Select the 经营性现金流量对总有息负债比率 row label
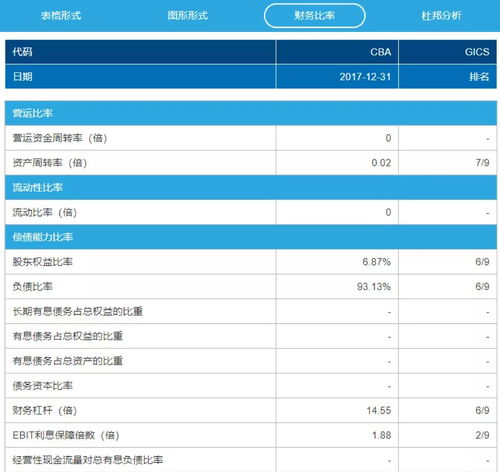This screenshot has height=472, width=500. pyautogui.click(x=88, y=460)
